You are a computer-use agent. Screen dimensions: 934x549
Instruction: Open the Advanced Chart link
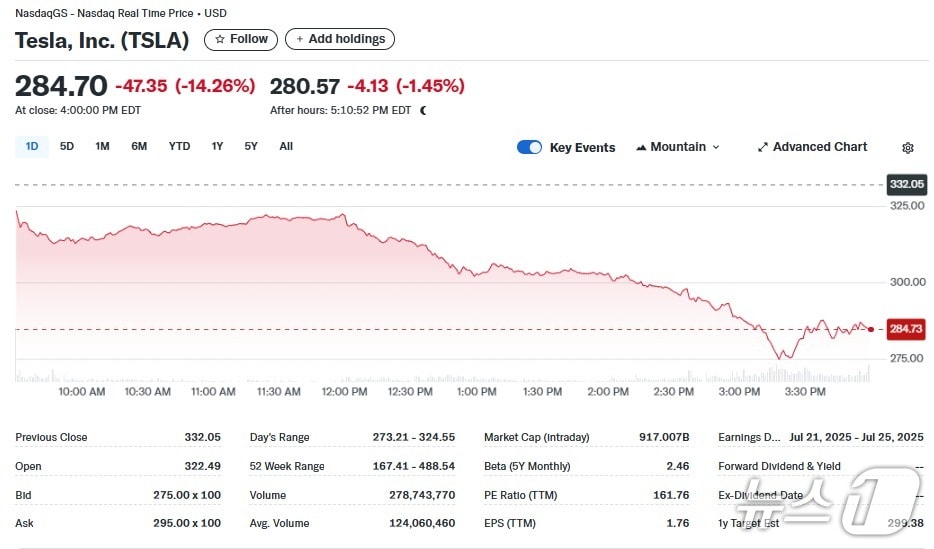(819, 147)
